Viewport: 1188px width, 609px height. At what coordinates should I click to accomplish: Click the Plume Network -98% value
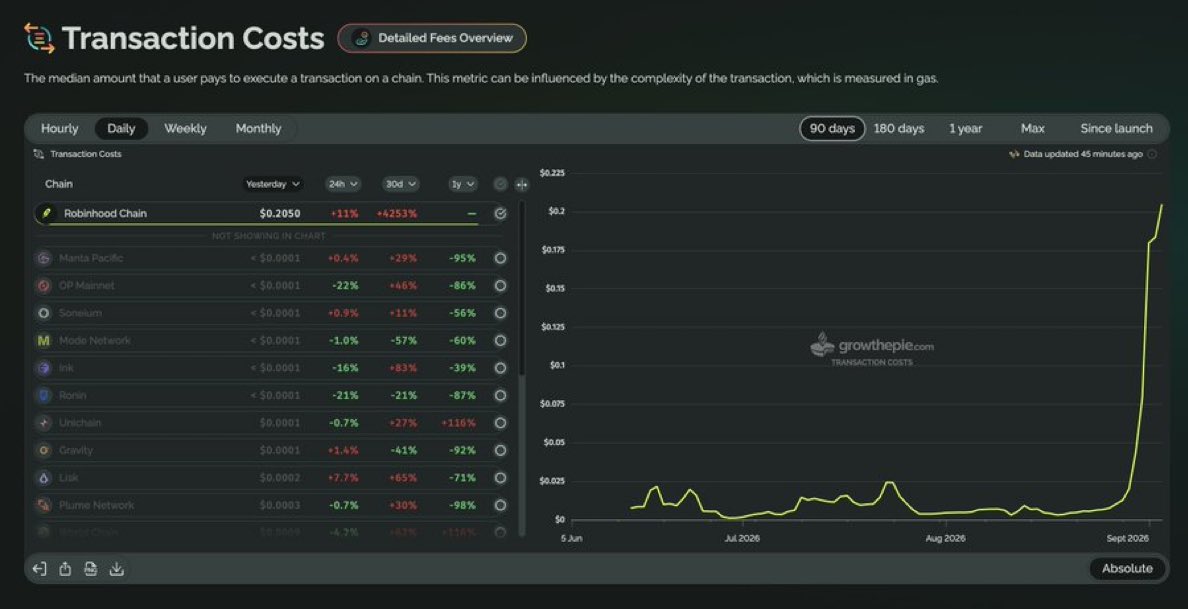[462, 505]
